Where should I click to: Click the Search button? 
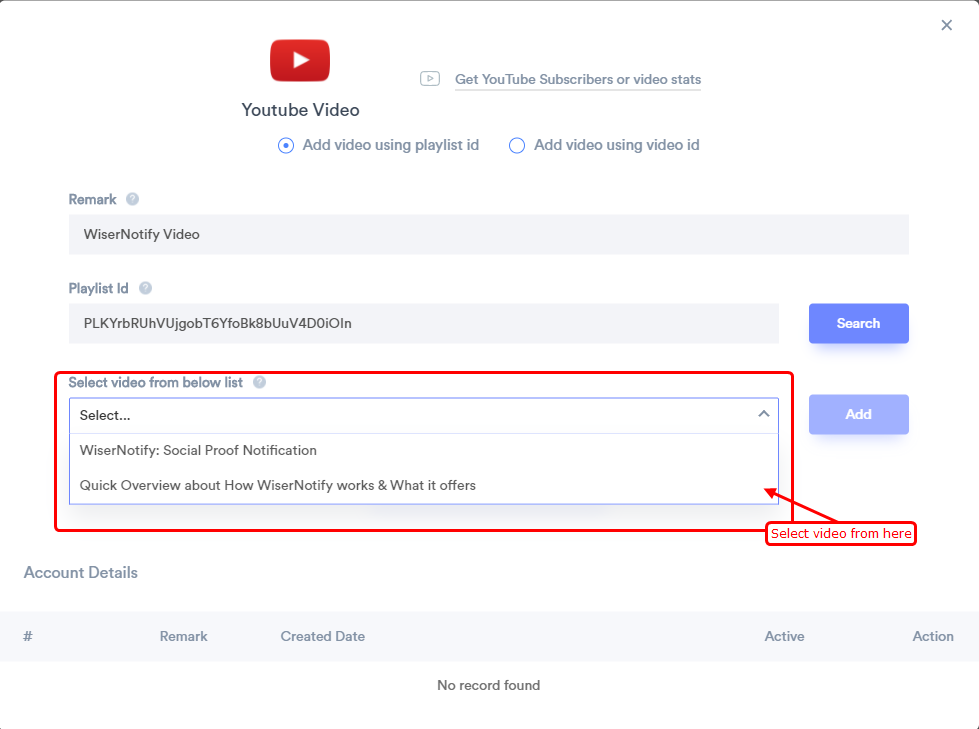click(858, 323)
